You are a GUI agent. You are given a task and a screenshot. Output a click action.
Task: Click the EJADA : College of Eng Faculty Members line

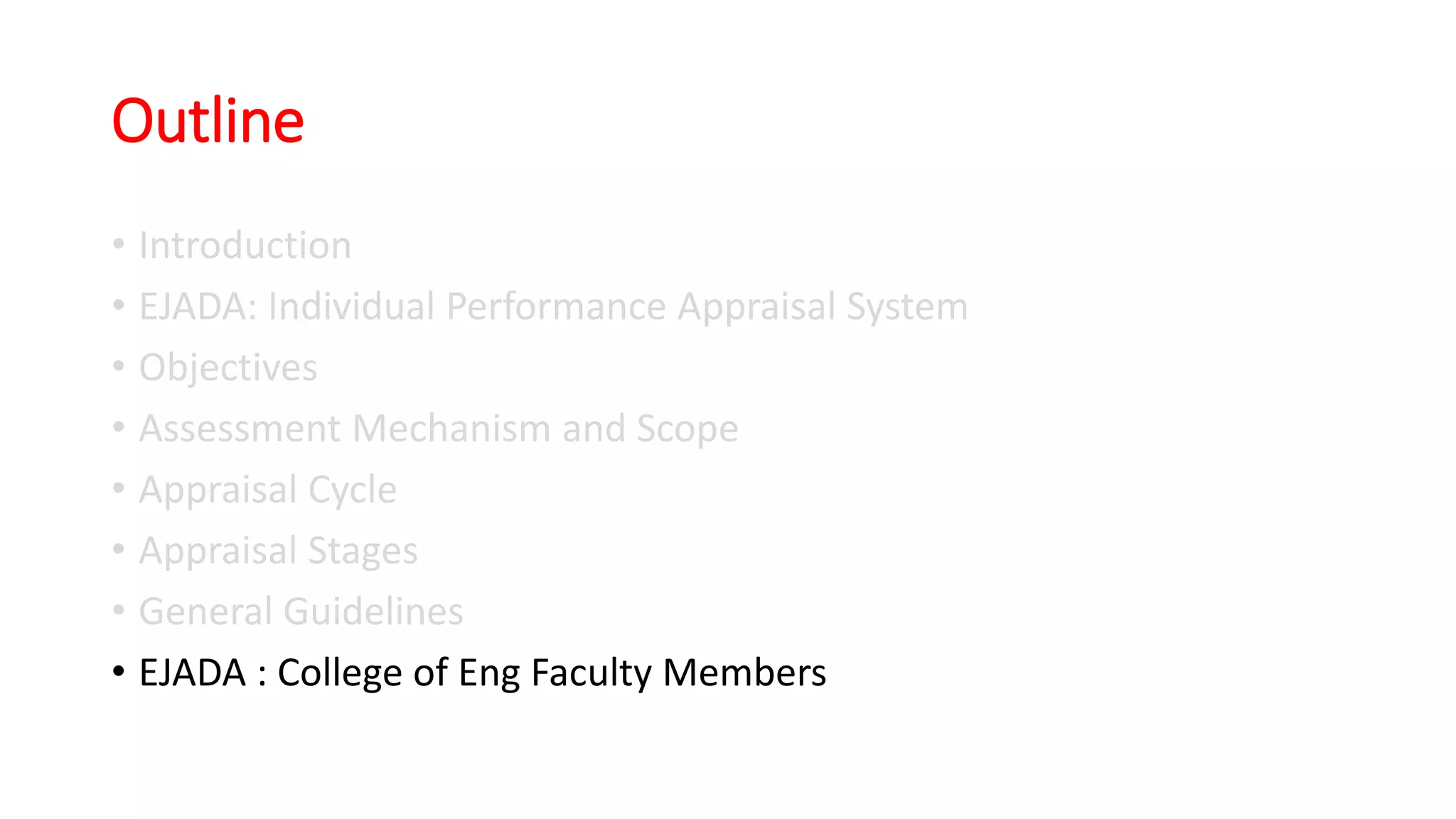click(483, 673)
